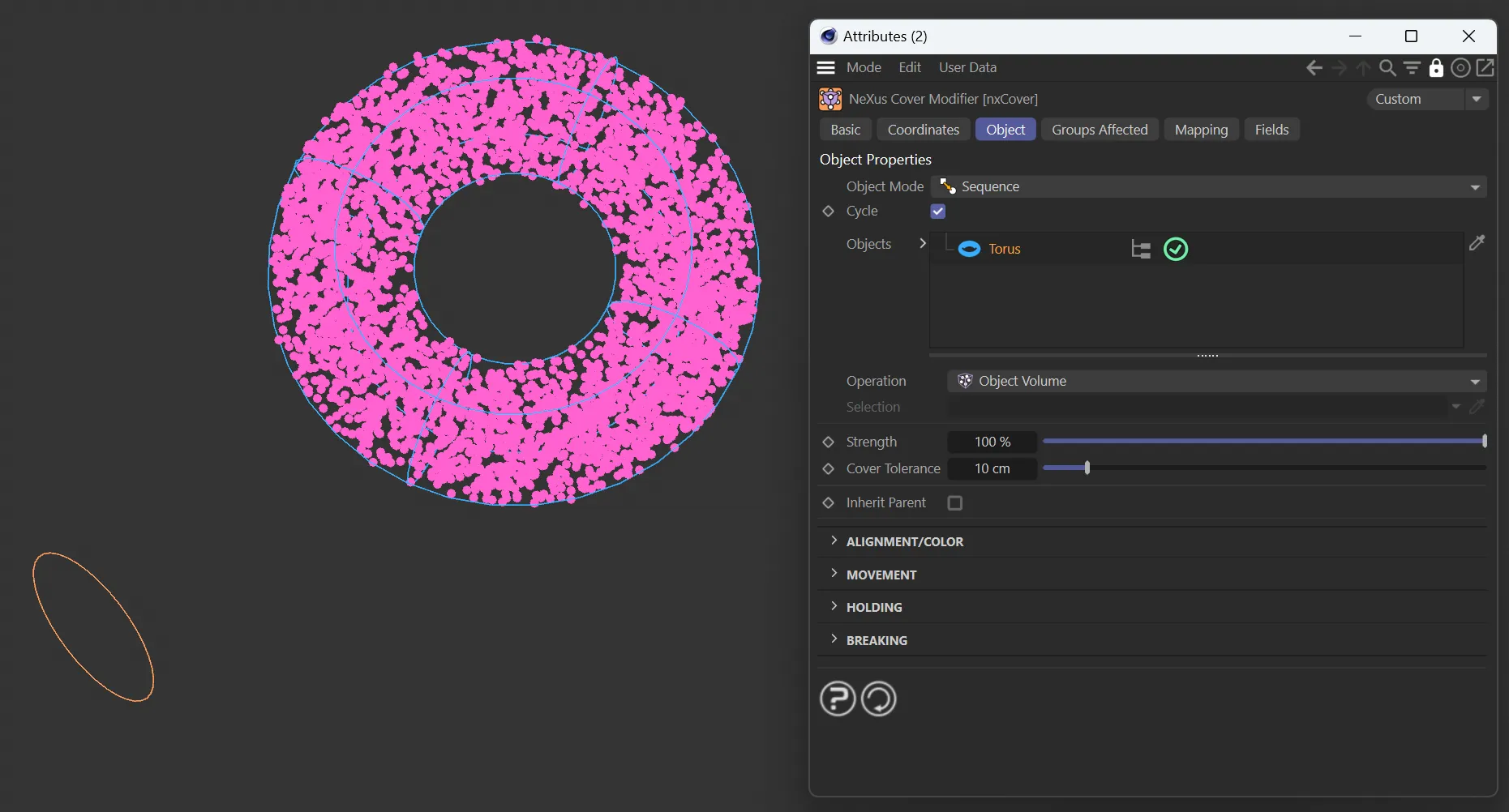Open the Mode menu
This screenshot has width=1509, height=812.
[x=864, y=68]
